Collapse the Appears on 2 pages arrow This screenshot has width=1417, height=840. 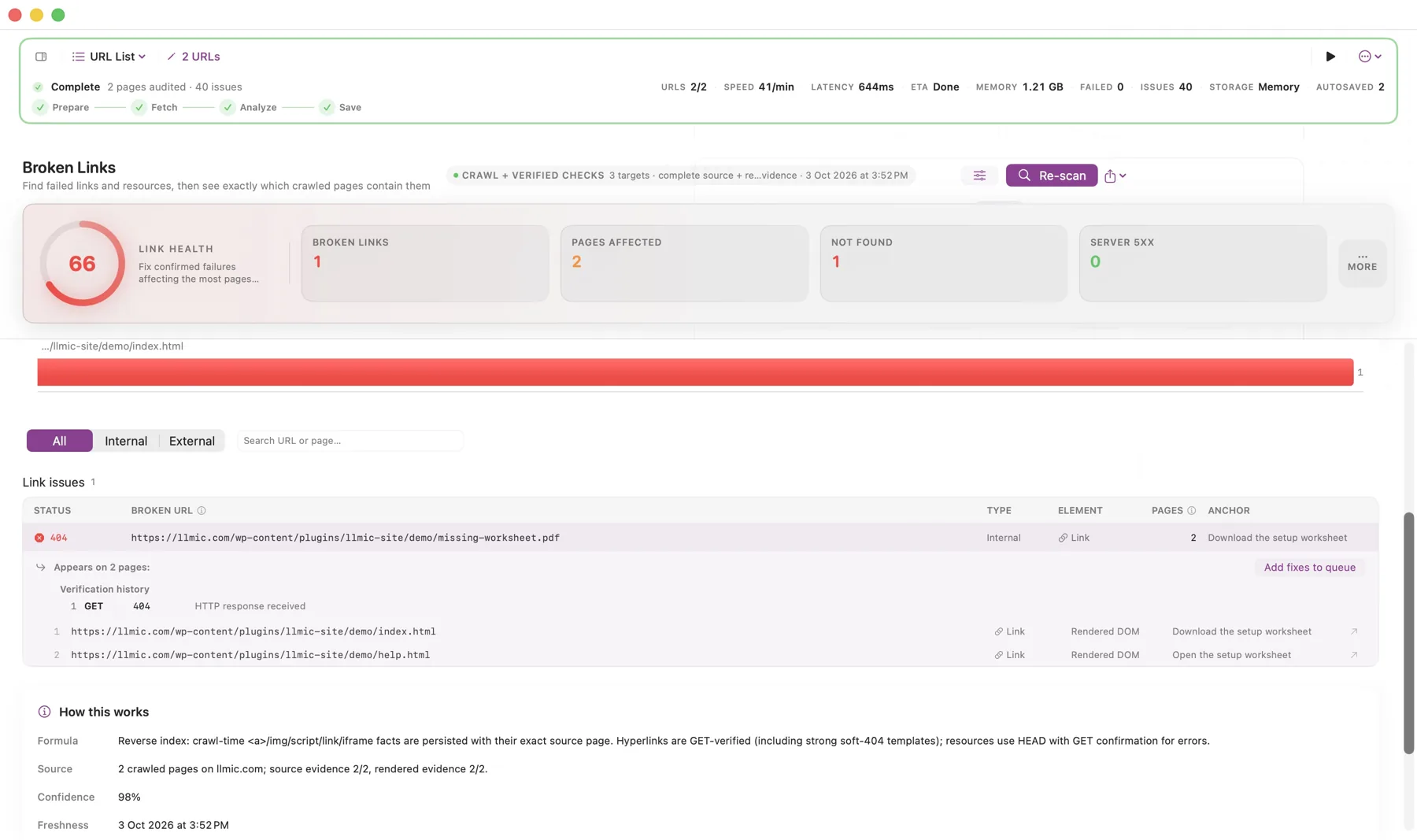click(41, 568)
